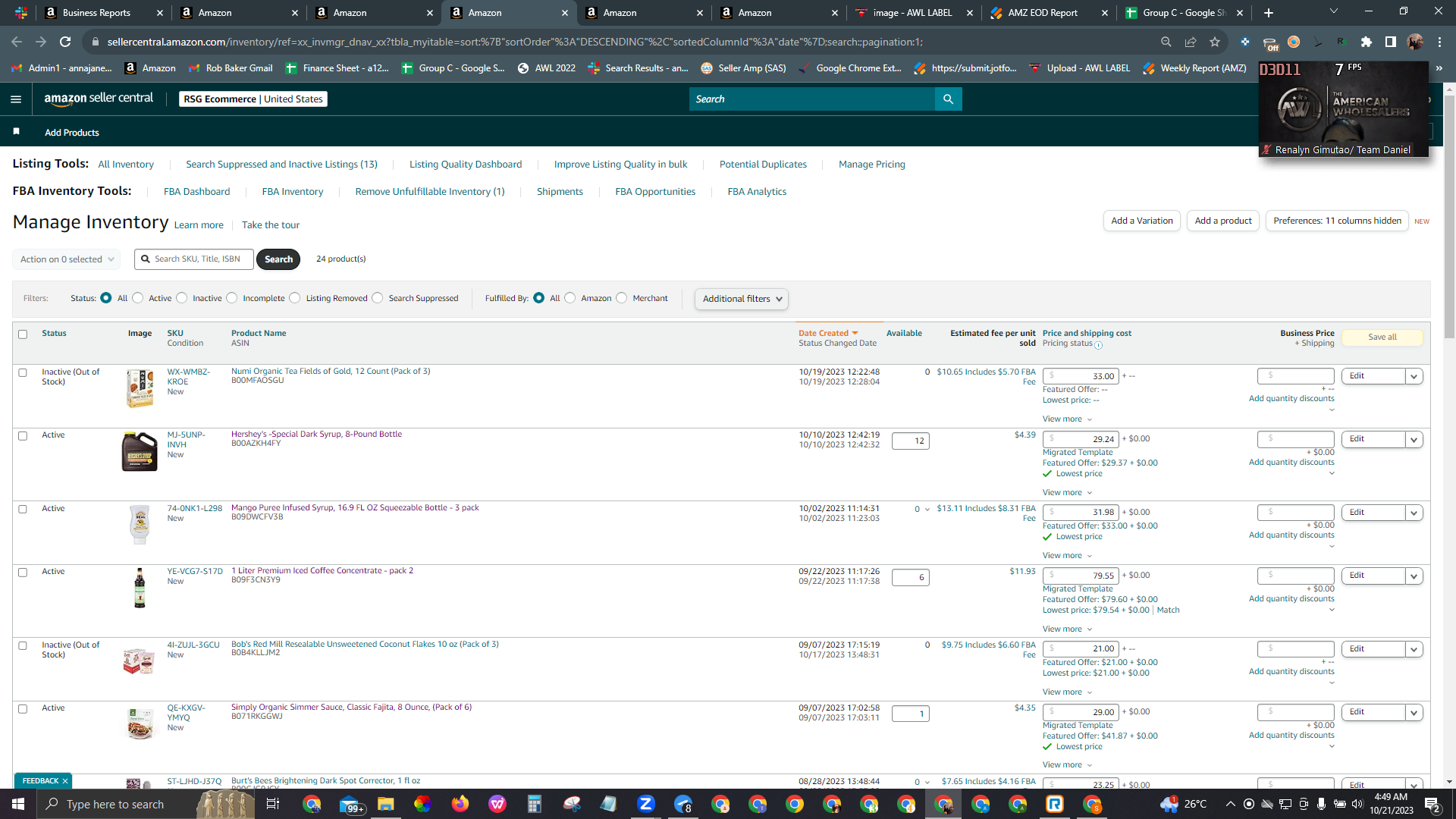Viewport: 1456px width, 819px height.
Task: Bookmark this page with the star icon
Action: [x=1215, y=42]
